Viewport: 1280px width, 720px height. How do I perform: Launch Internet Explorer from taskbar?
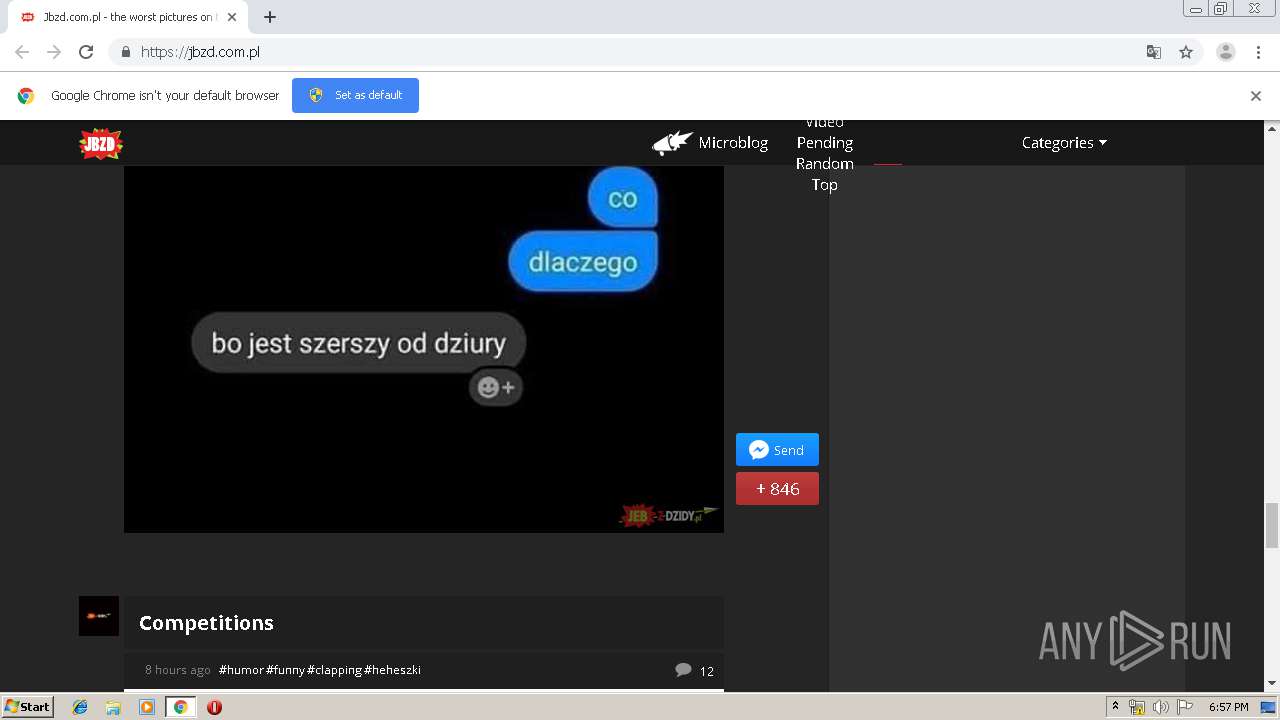click(80, 707)
